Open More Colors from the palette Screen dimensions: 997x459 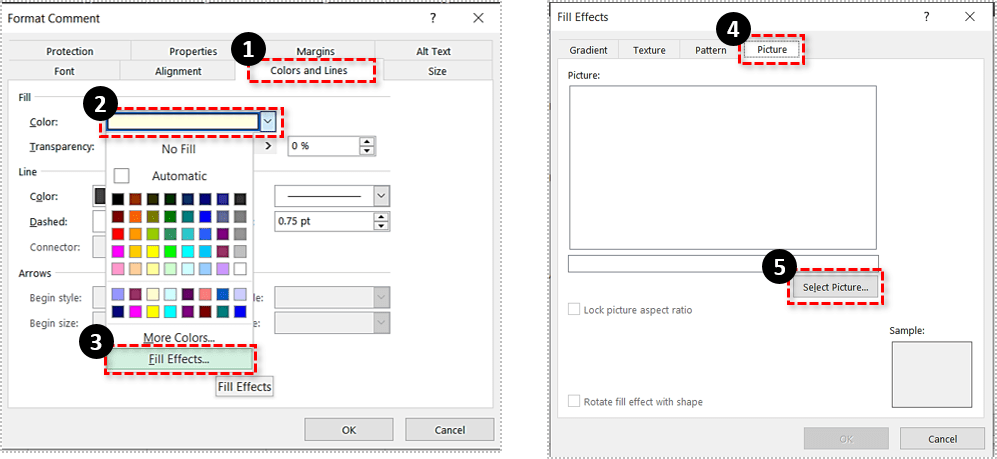179,338
